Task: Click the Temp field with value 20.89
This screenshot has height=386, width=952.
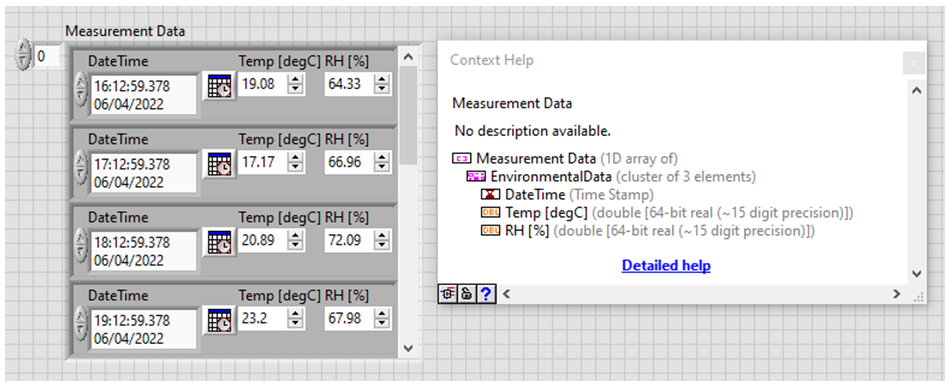Action: 262,240
